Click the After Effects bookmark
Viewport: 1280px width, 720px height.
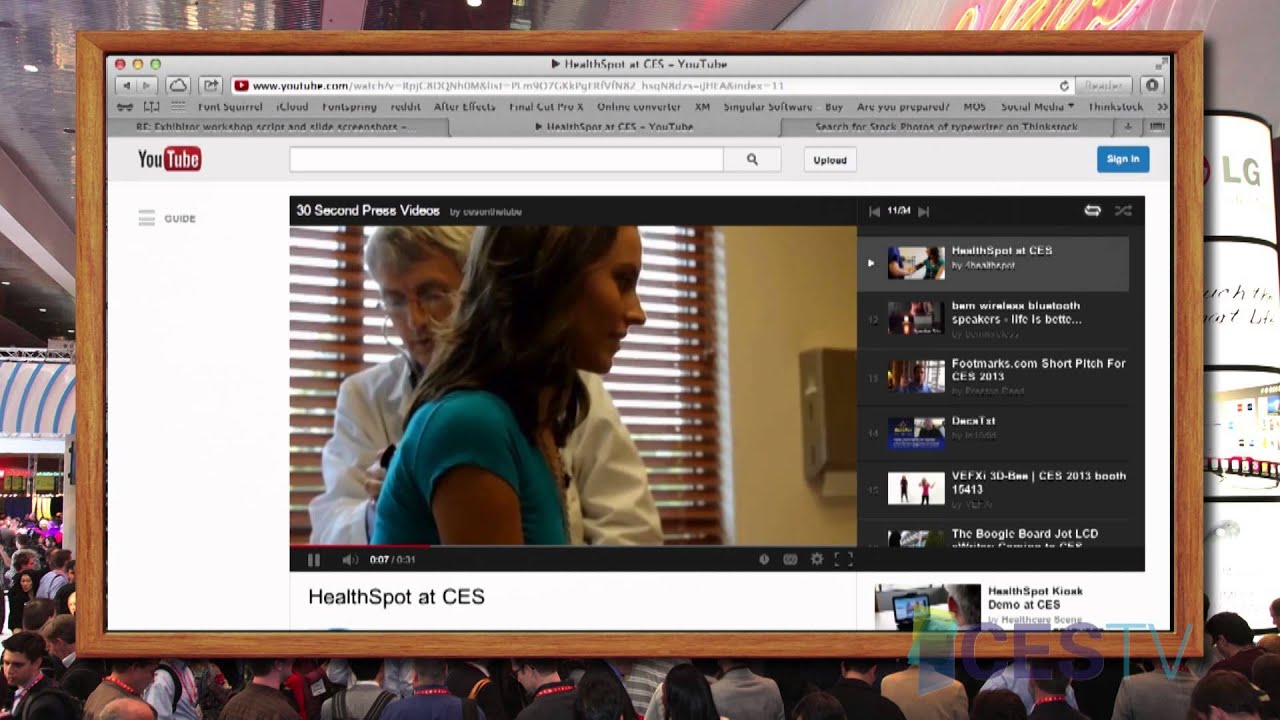tap(464, 107)
